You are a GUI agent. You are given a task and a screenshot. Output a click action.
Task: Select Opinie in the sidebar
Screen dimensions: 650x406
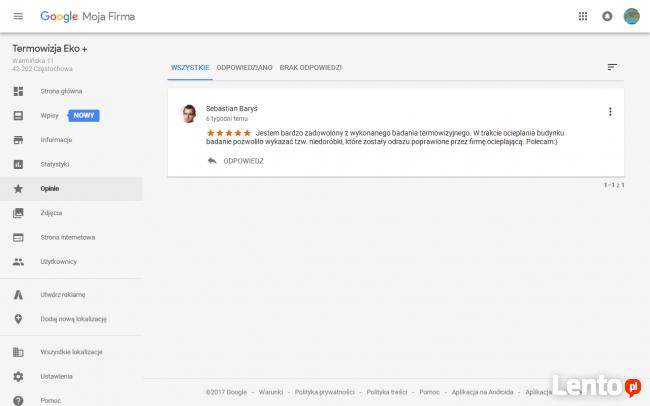(50, 189)
